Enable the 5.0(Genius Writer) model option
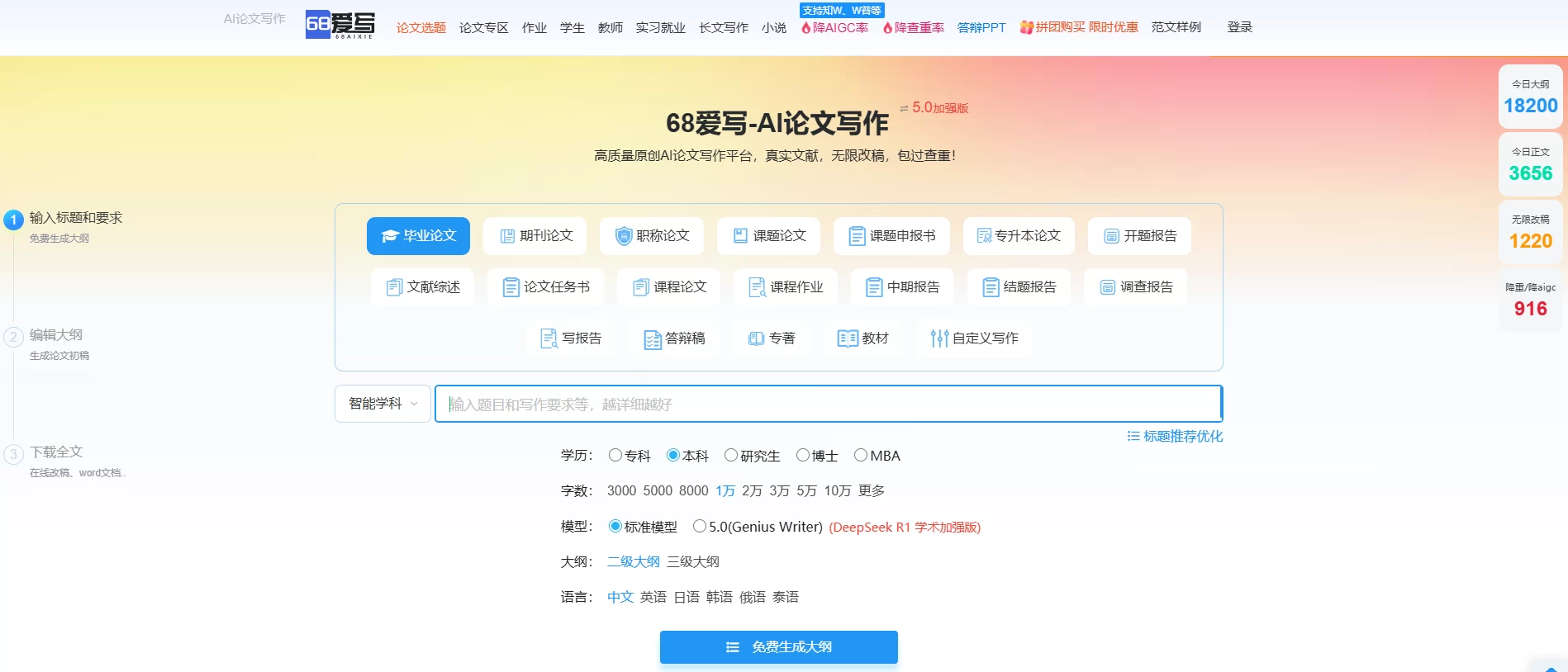1568x672 pixels. [x=700, y=527]
